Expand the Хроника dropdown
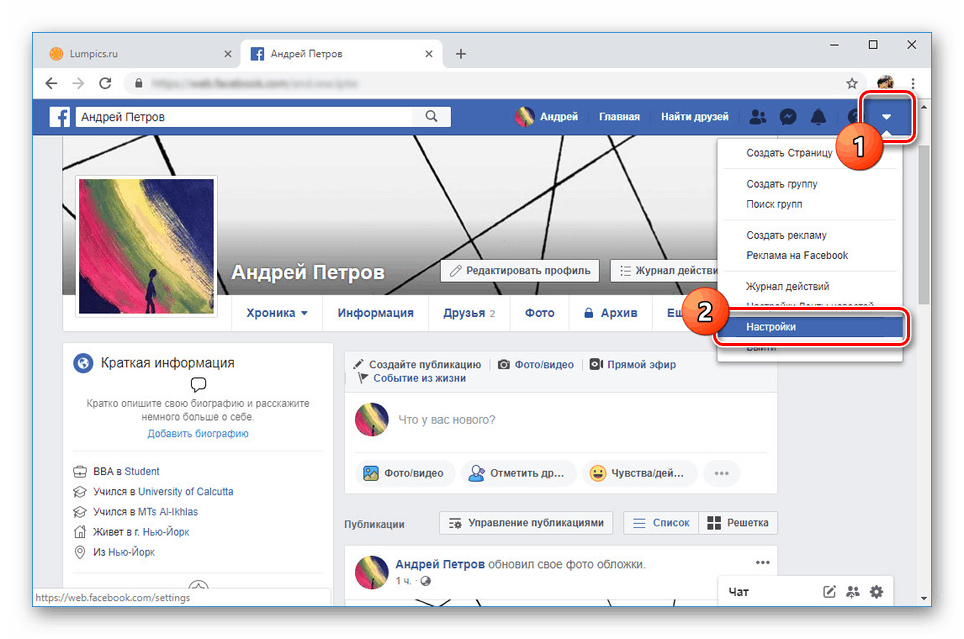964x639 pixels. [x=277, y=313]
